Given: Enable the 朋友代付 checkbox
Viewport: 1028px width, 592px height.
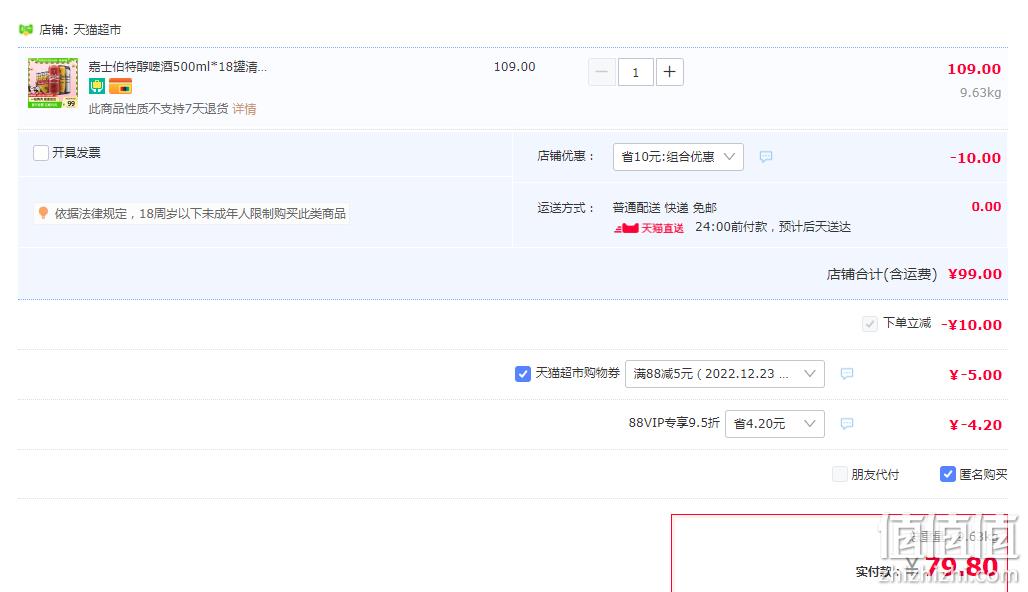Looking at the screenshot, I should pos(839,474).
